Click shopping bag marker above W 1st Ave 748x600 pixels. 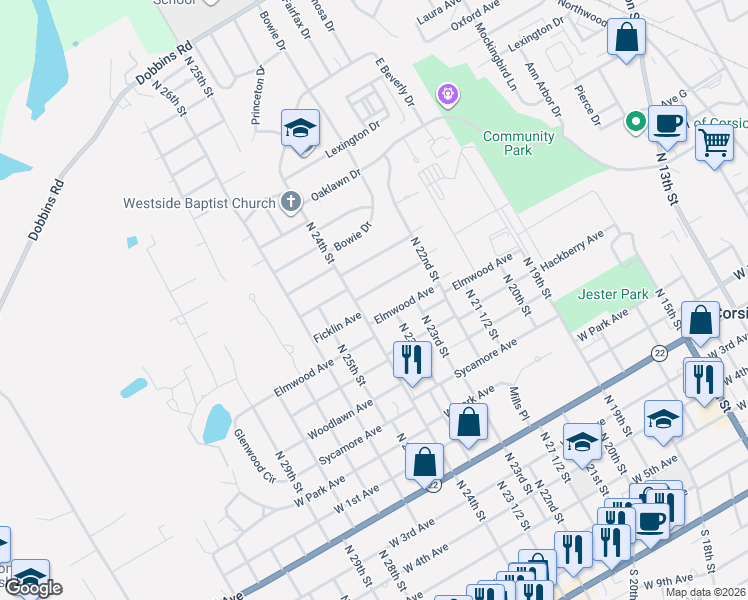(424, 462)
